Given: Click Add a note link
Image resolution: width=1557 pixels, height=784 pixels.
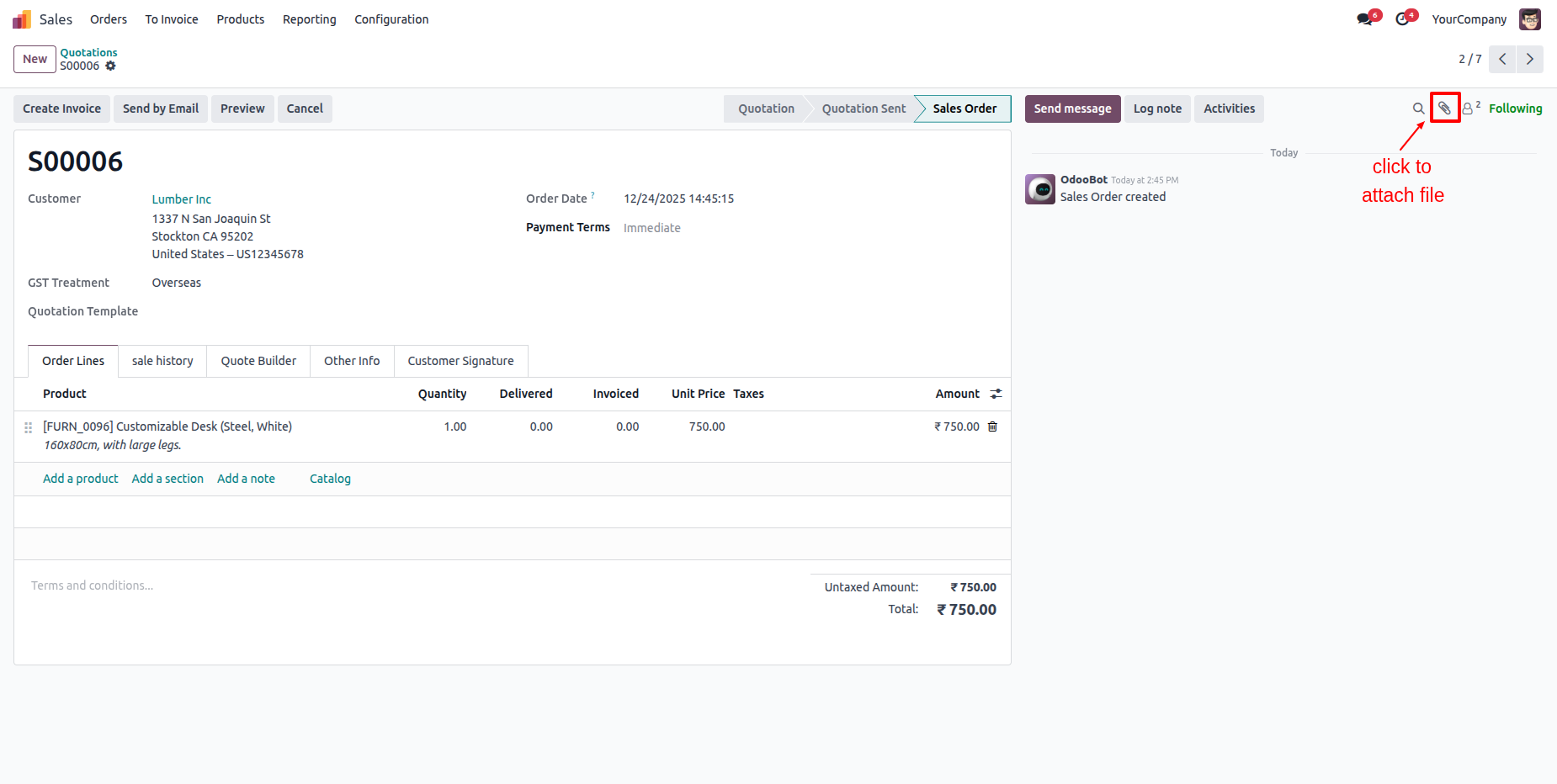Looking at the screenshot, I should tap(246, 479).
